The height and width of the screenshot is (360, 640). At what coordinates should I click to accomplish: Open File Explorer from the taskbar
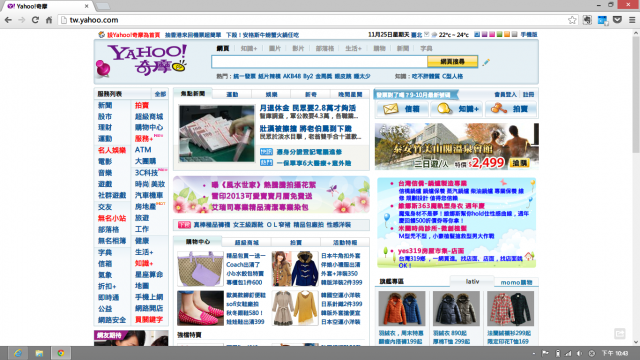(x=39, y=353)
